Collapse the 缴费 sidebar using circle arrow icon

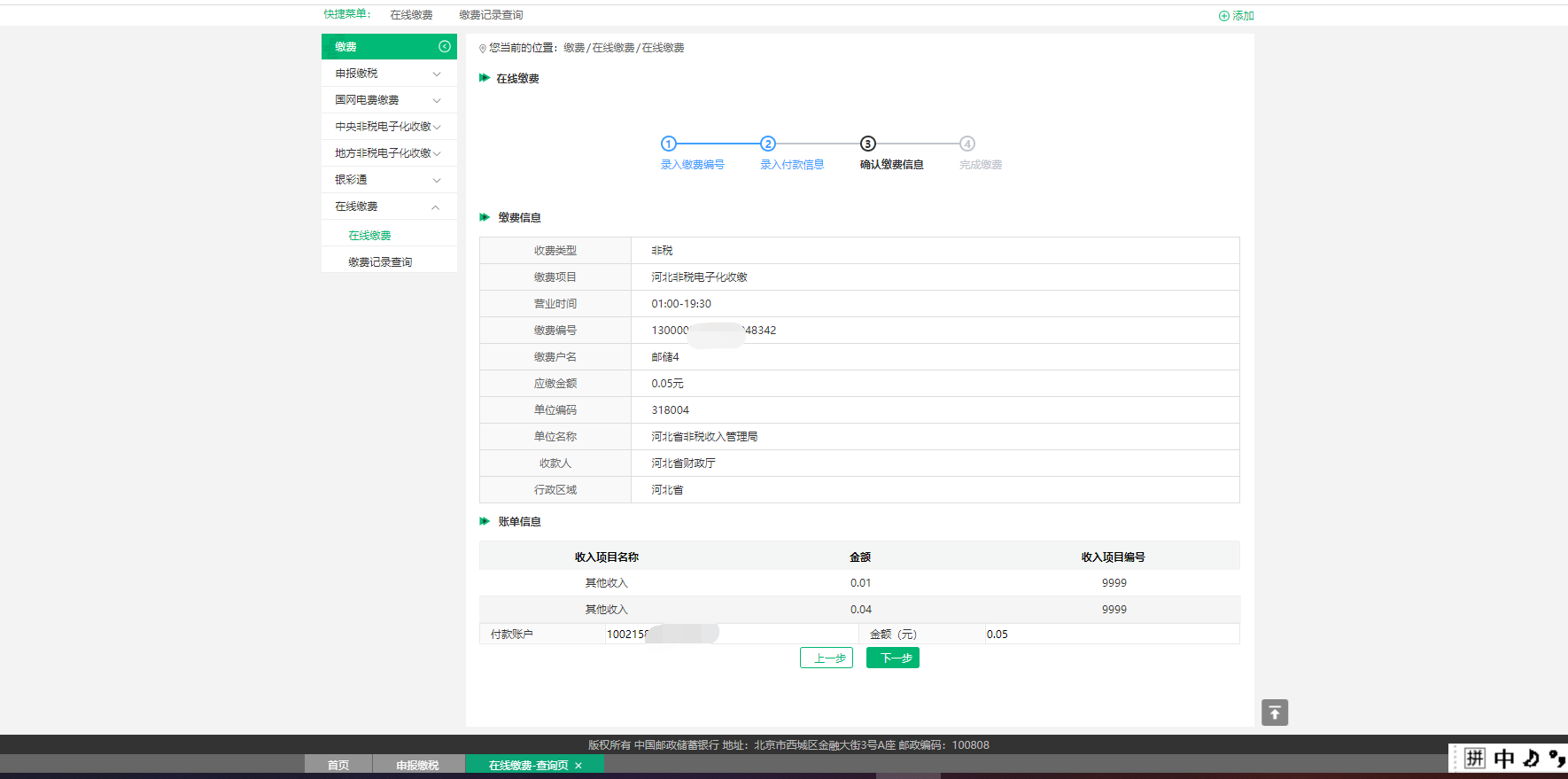(445, 47)
